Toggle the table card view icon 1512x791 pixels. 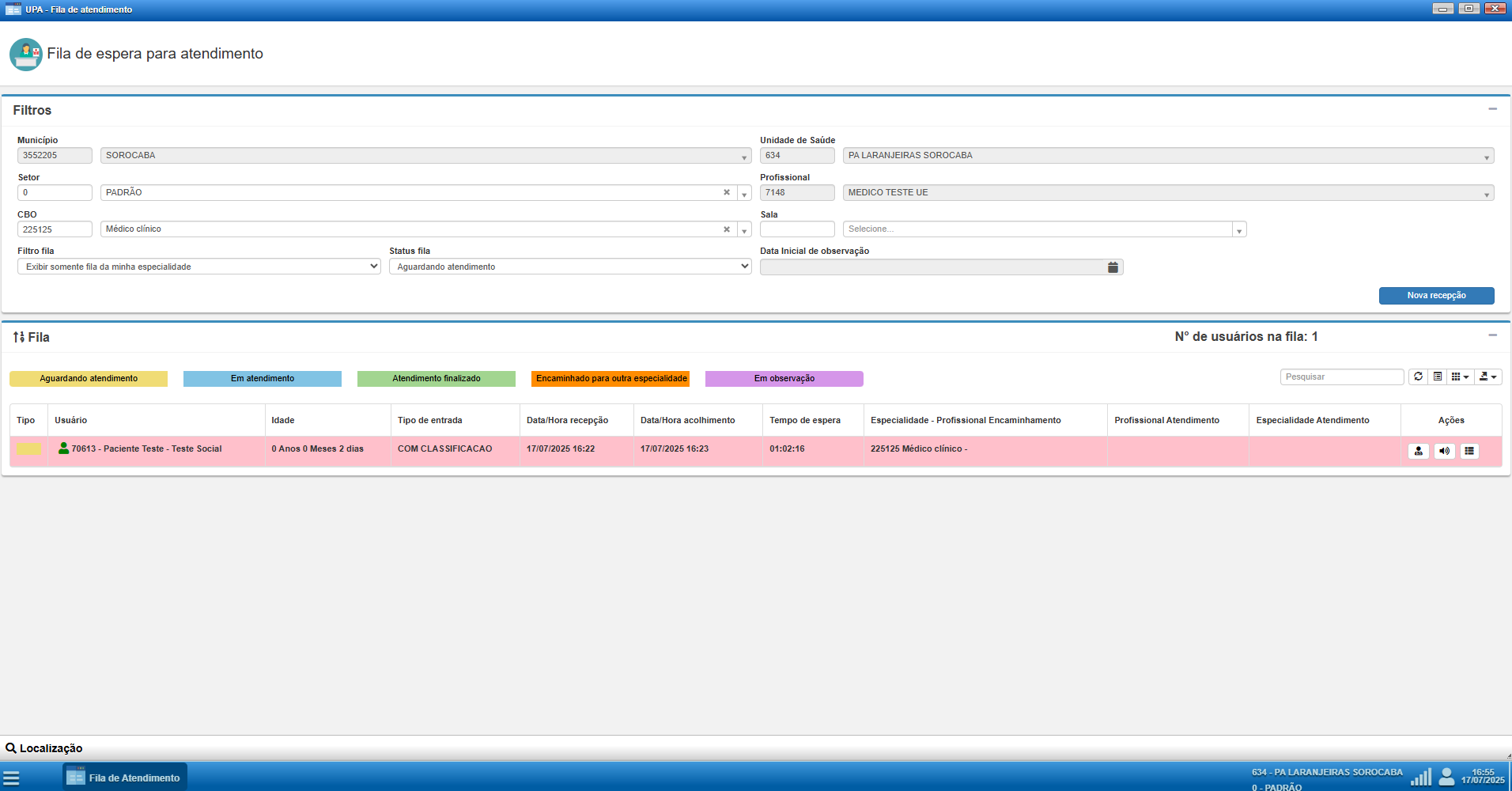(1438, 377)
